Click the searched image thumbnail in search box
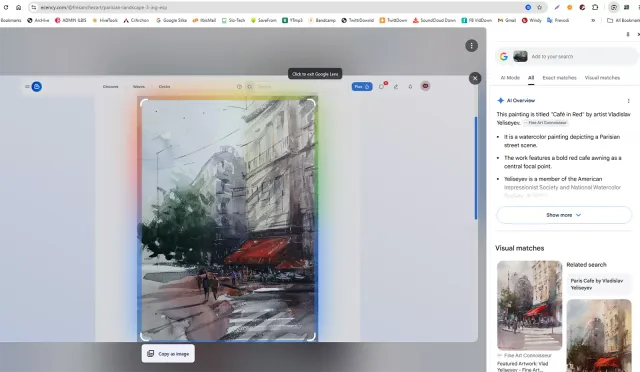 pos(520,56)
